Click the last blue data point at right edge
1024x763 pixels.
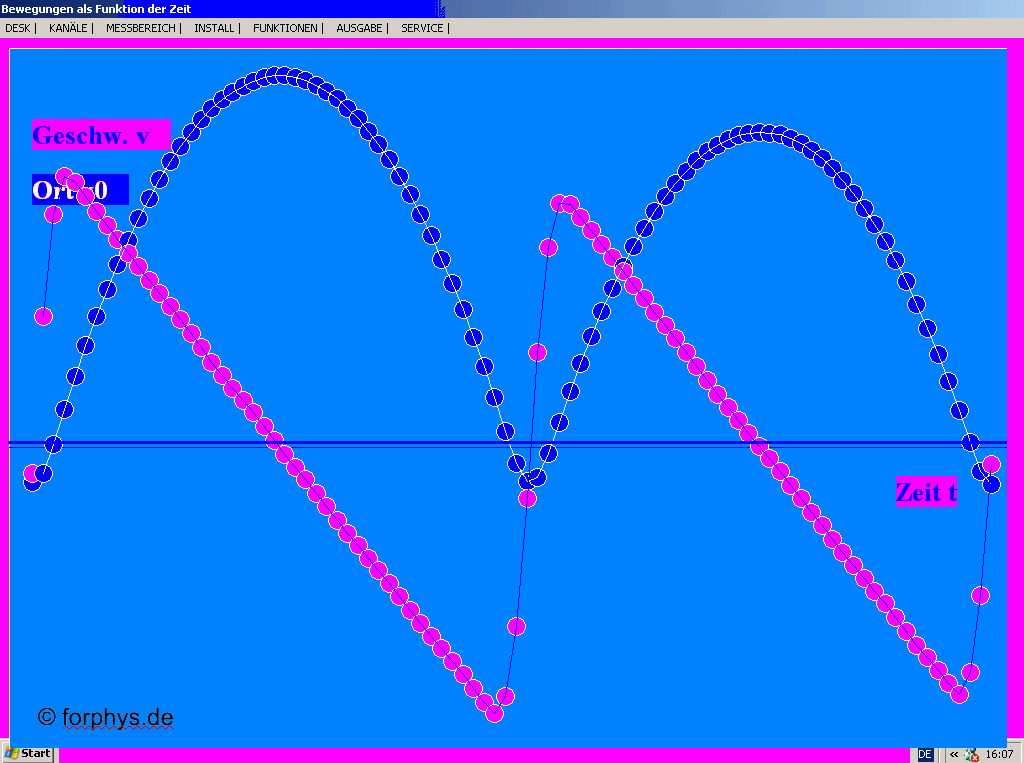(991, 484)
